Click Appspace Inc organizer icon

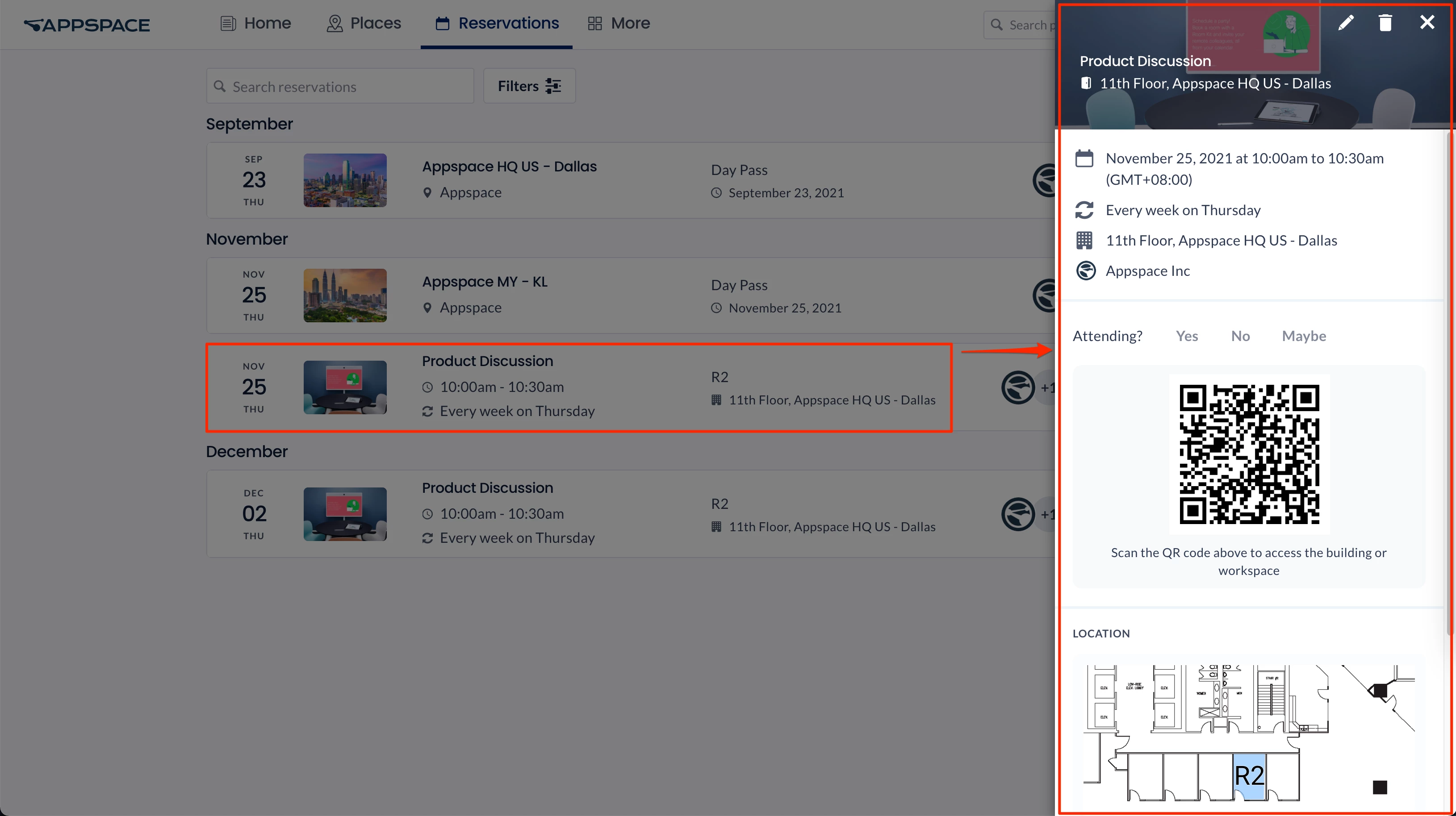tap(1085, 271)
